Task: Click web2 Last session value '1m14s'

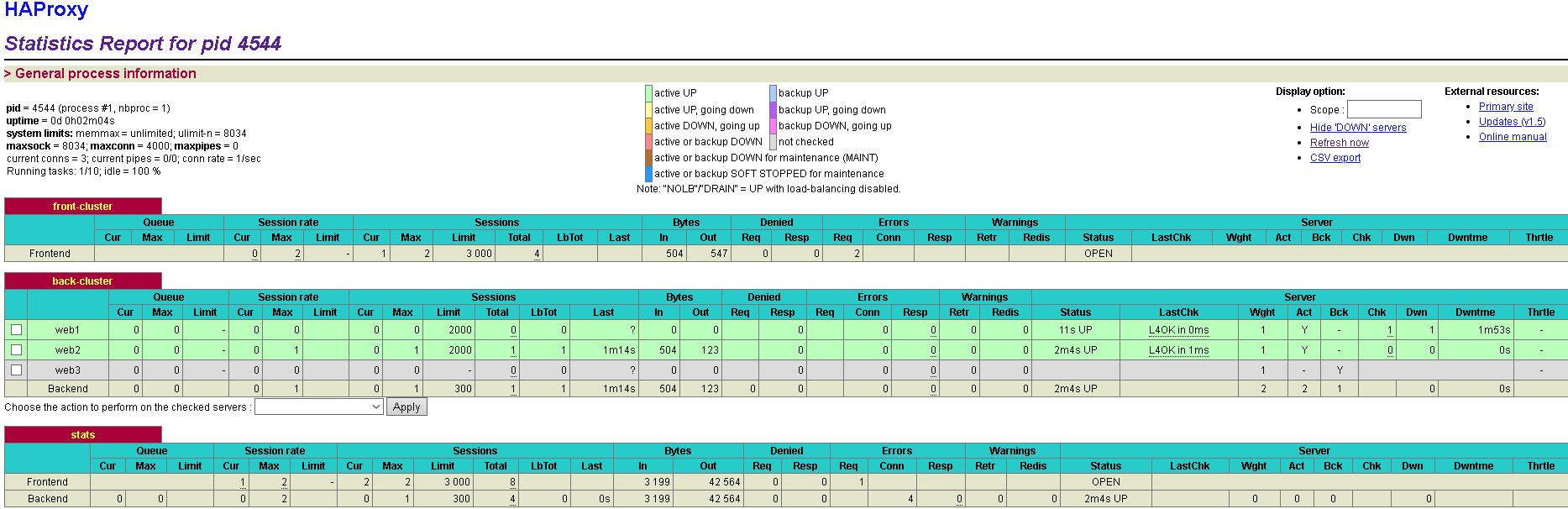Action: [619, 350]
